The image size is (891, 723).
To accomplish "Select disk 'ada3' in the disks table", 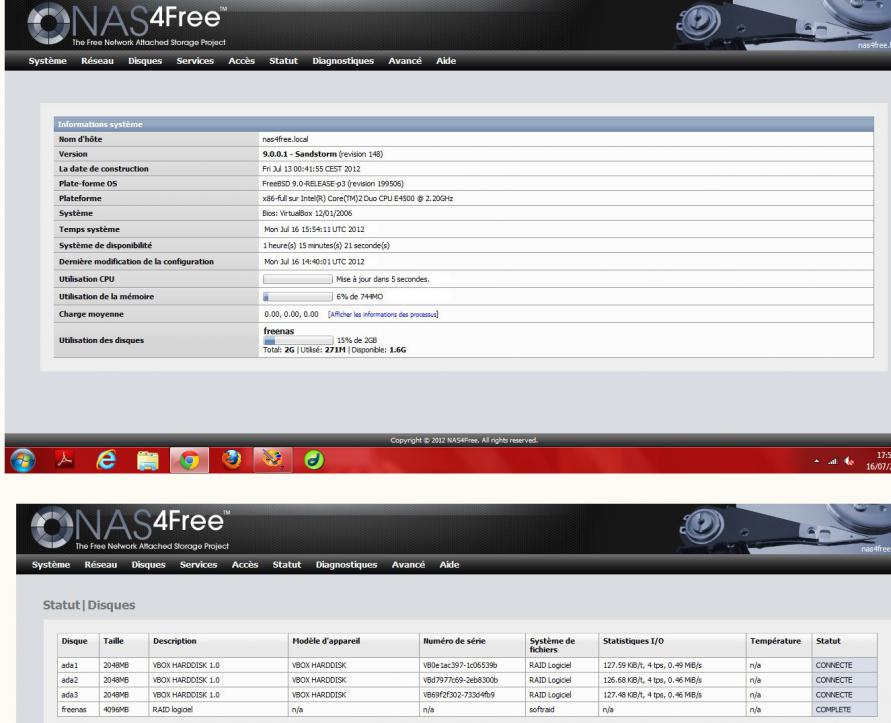I will [70, 695].
